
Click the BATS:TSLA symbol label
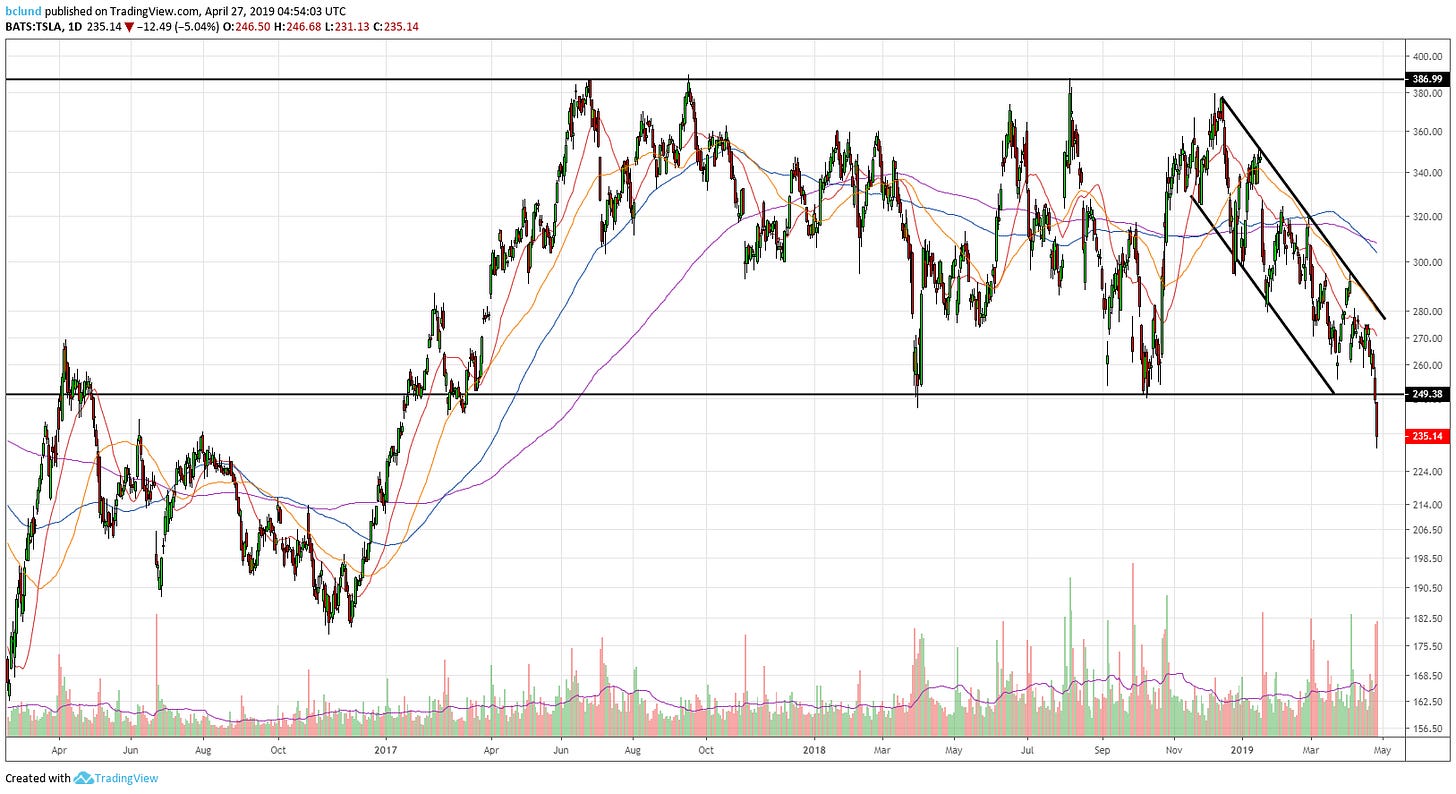click(32, 27)
